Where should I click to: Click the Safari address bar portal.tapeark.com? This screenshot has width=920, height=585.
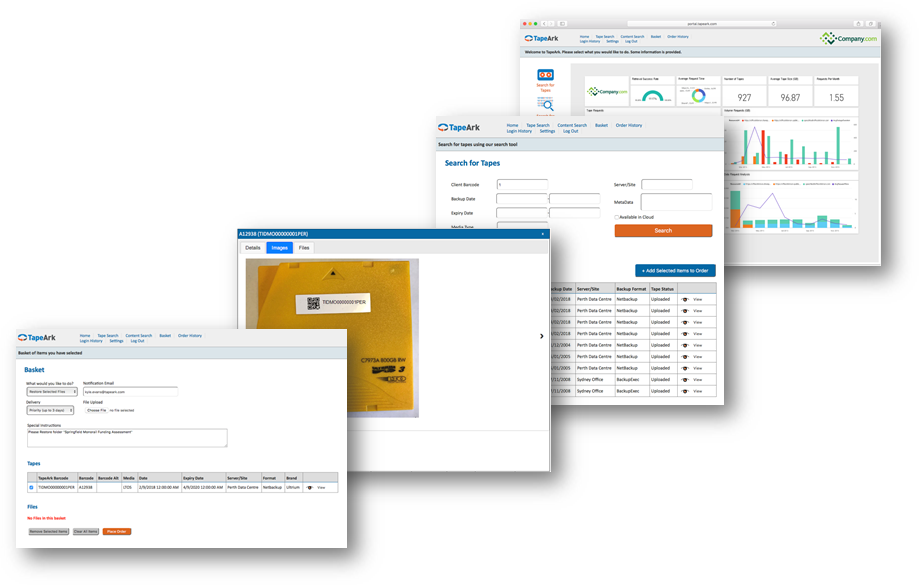pos(702,24)
